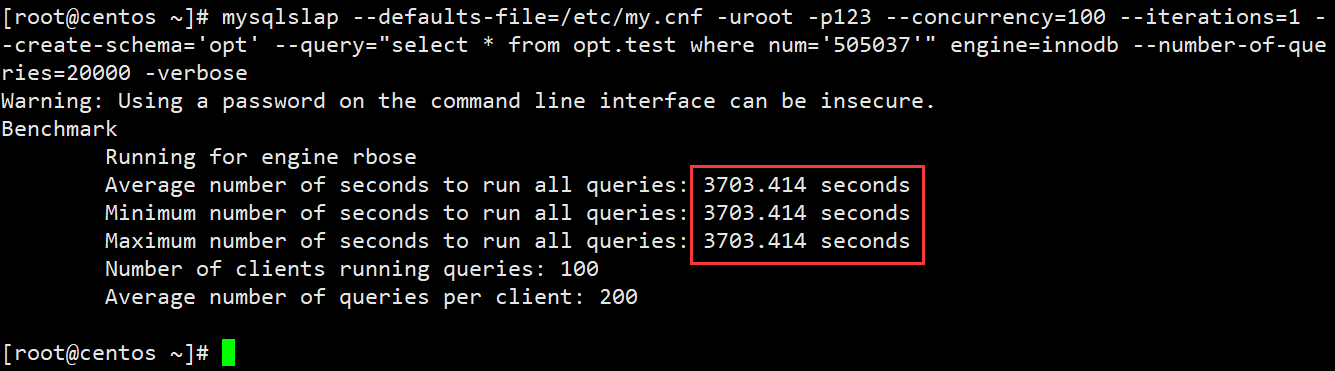Click the 'Running for engine rbose' line

point(261,157)
